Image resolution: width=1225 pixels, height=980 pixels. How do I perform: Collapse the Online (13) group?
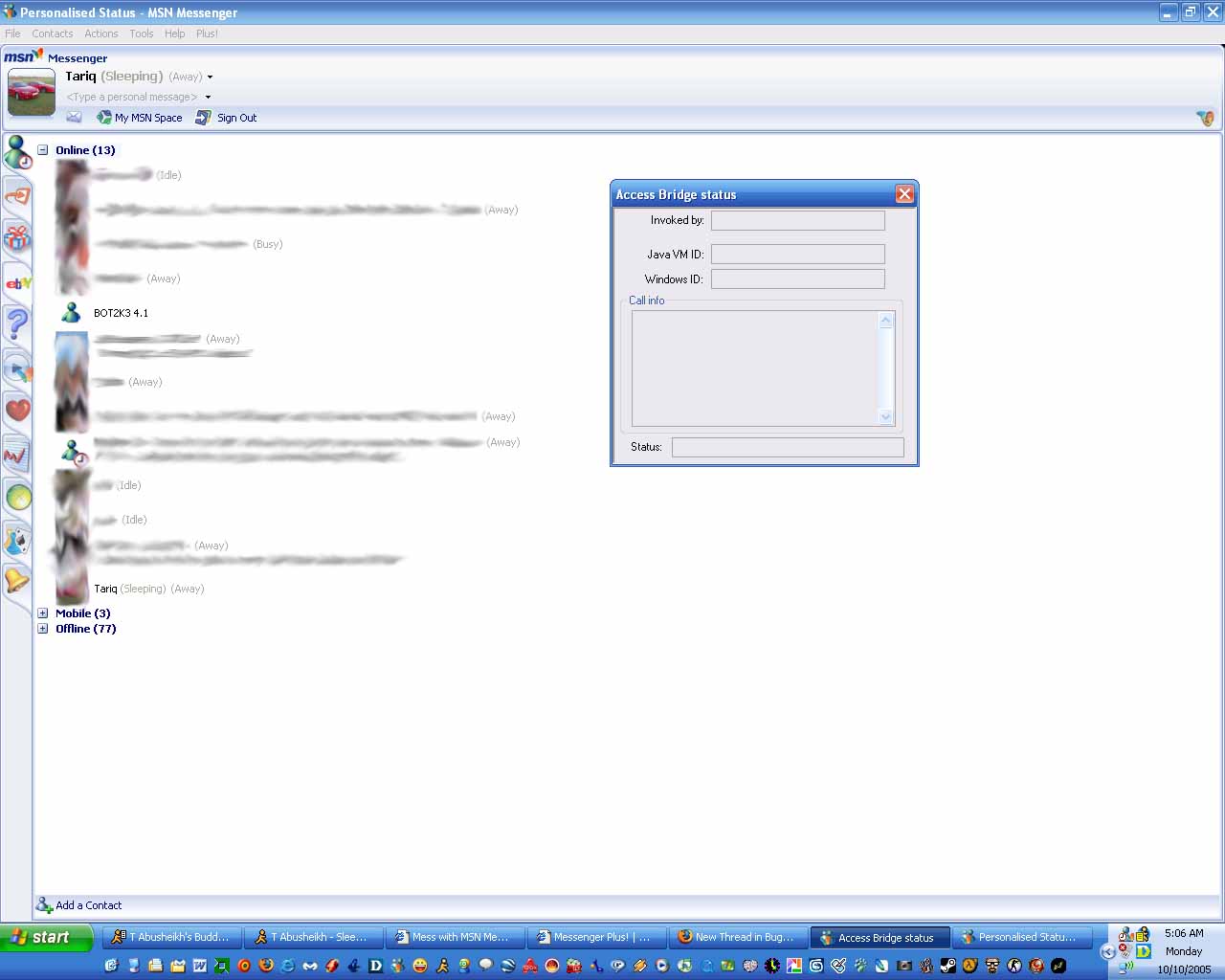coord(42,150)
